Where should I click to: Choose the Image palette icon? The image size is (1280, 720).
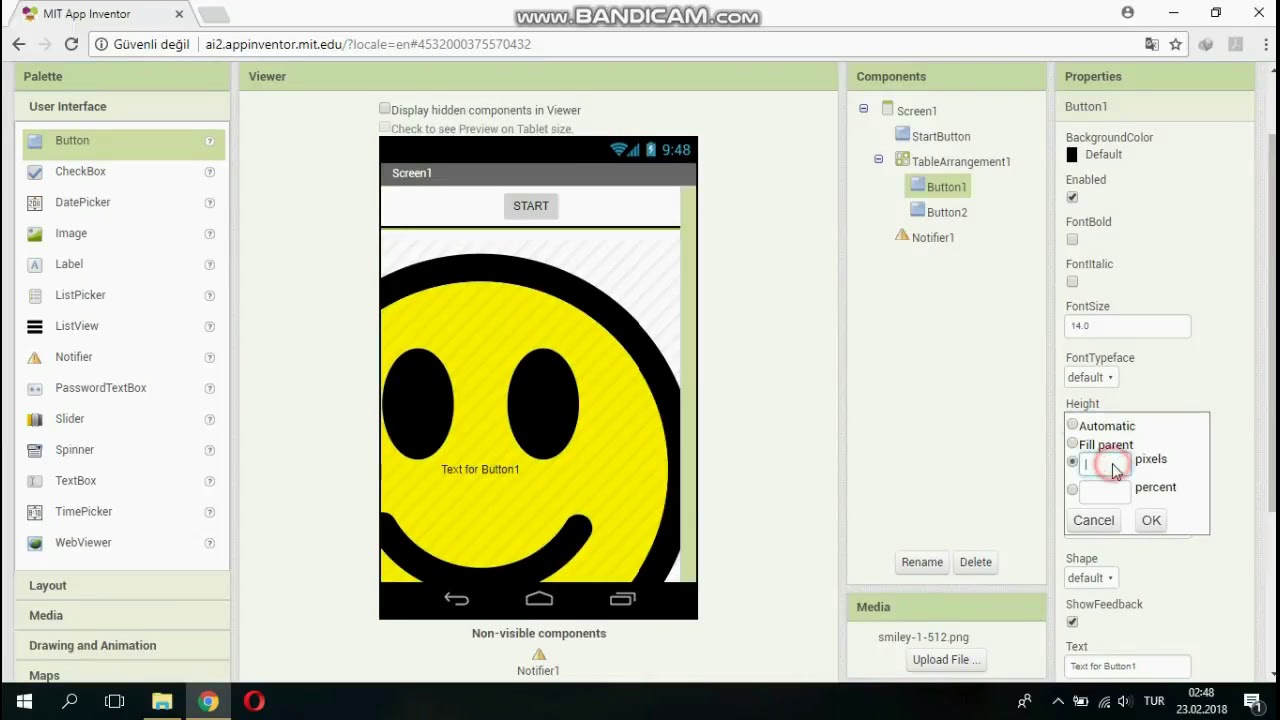coord(35,234)
